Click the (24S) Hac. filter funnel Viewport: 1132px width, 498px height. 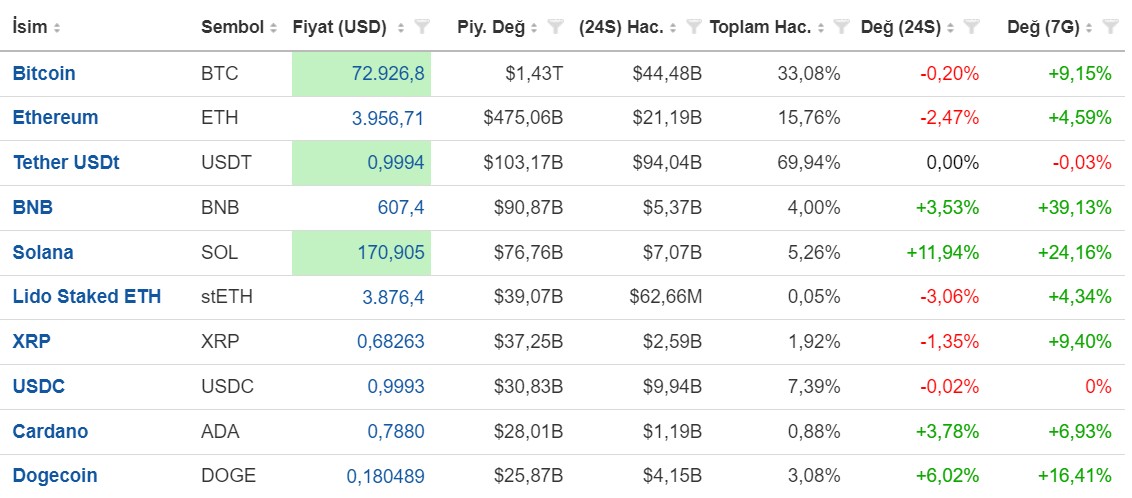(x=694, y=28)
